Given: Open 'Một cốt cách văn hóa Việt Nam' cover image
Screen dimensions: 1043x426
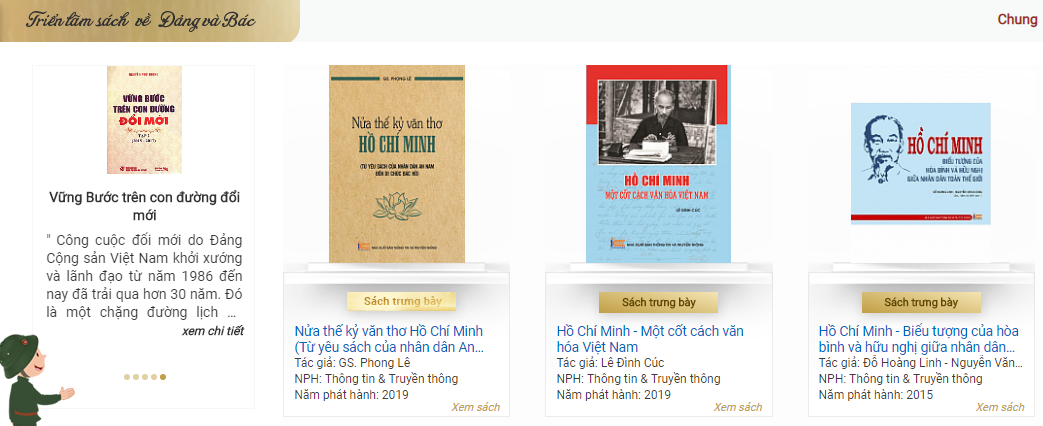Looking at the screenshot, I should click(x=659, y=164).
